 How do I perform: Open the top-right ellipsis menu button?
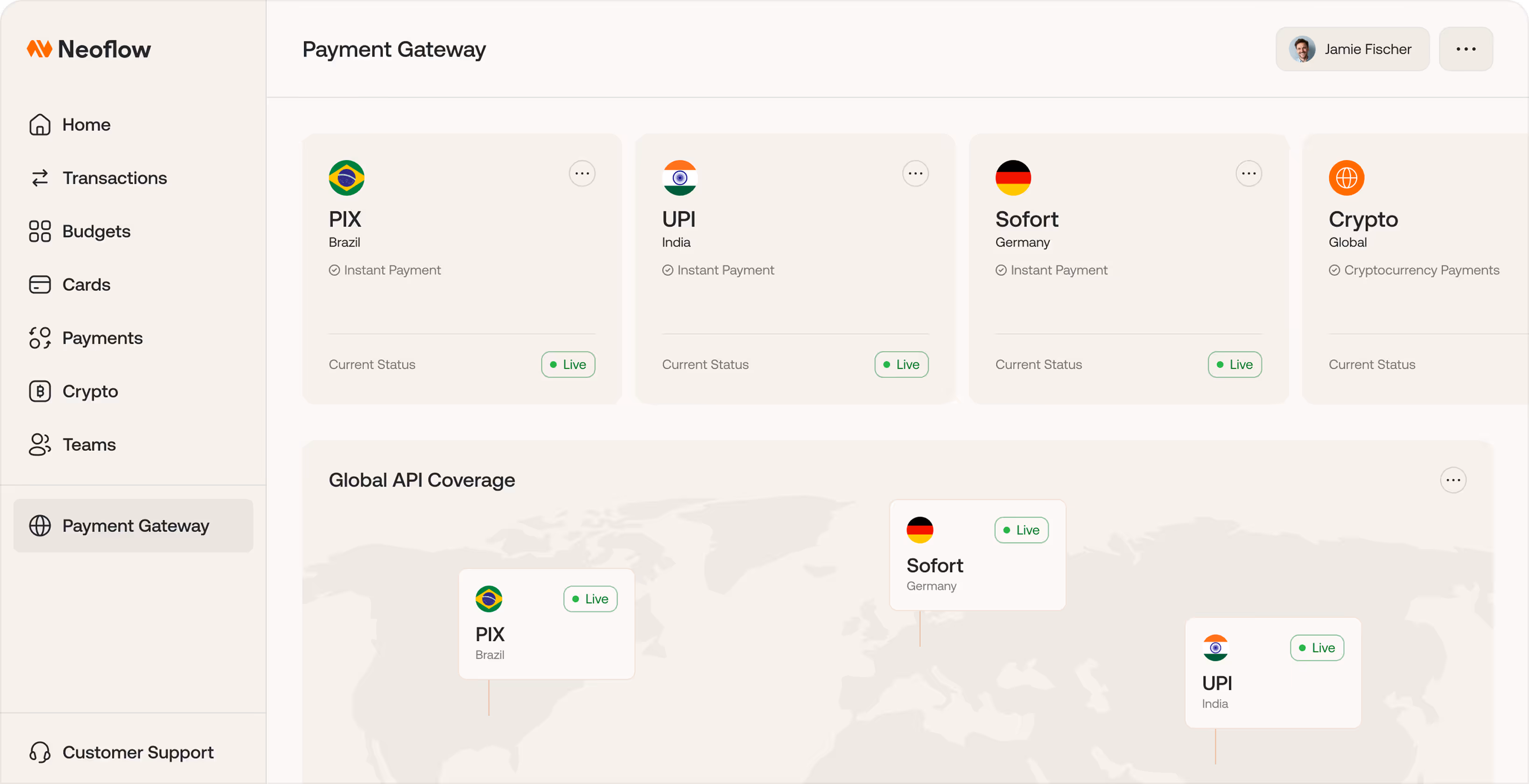point(1466,49)
